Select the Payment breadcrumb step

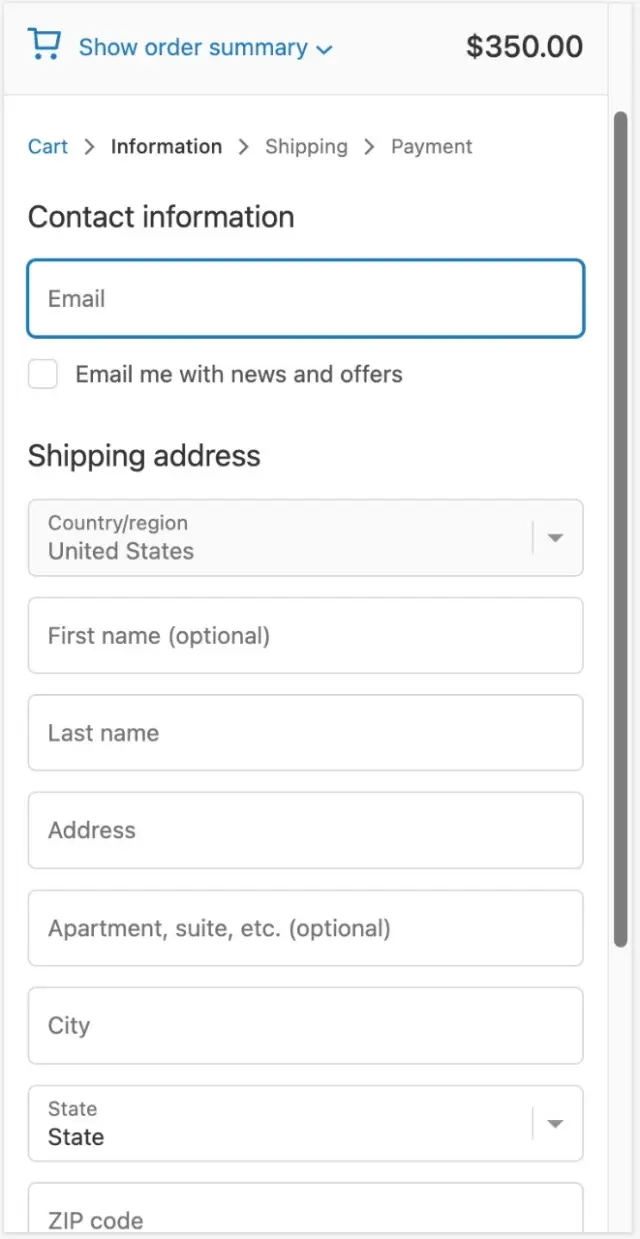pos(431,146)
